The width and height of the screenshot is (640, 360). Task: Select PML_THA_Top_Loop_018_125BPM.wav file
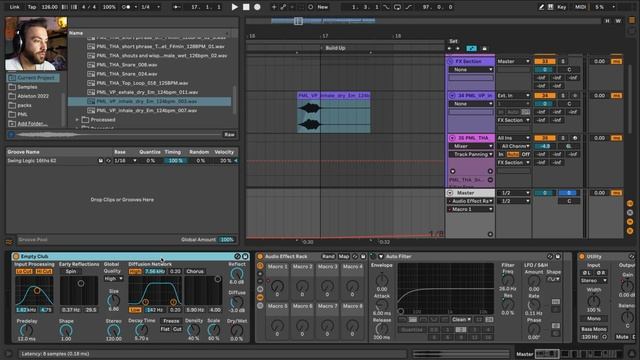tap(142, 83)
